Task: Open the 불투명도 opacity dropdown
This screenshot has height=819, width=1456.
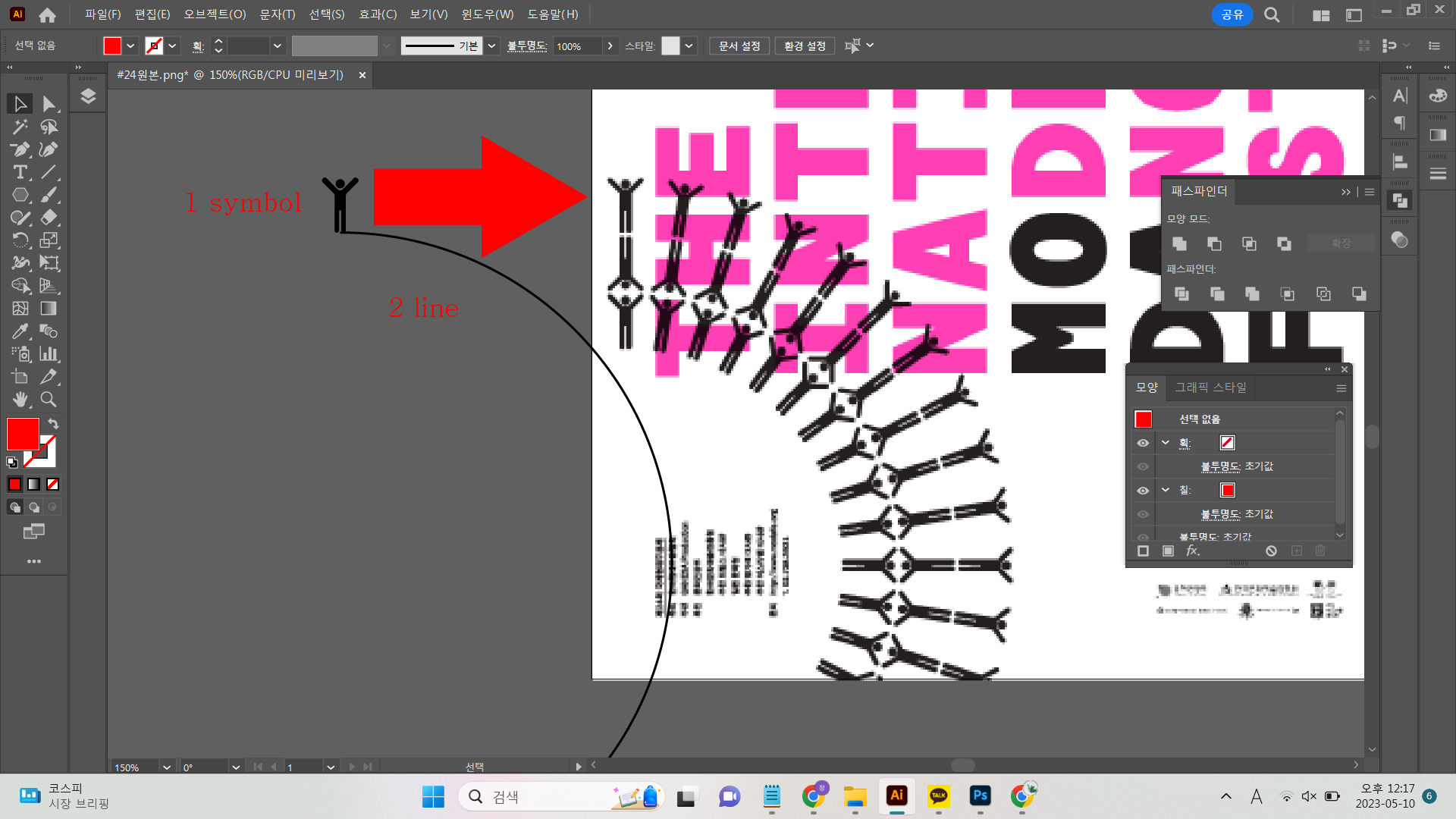Action: pos(610,45)
